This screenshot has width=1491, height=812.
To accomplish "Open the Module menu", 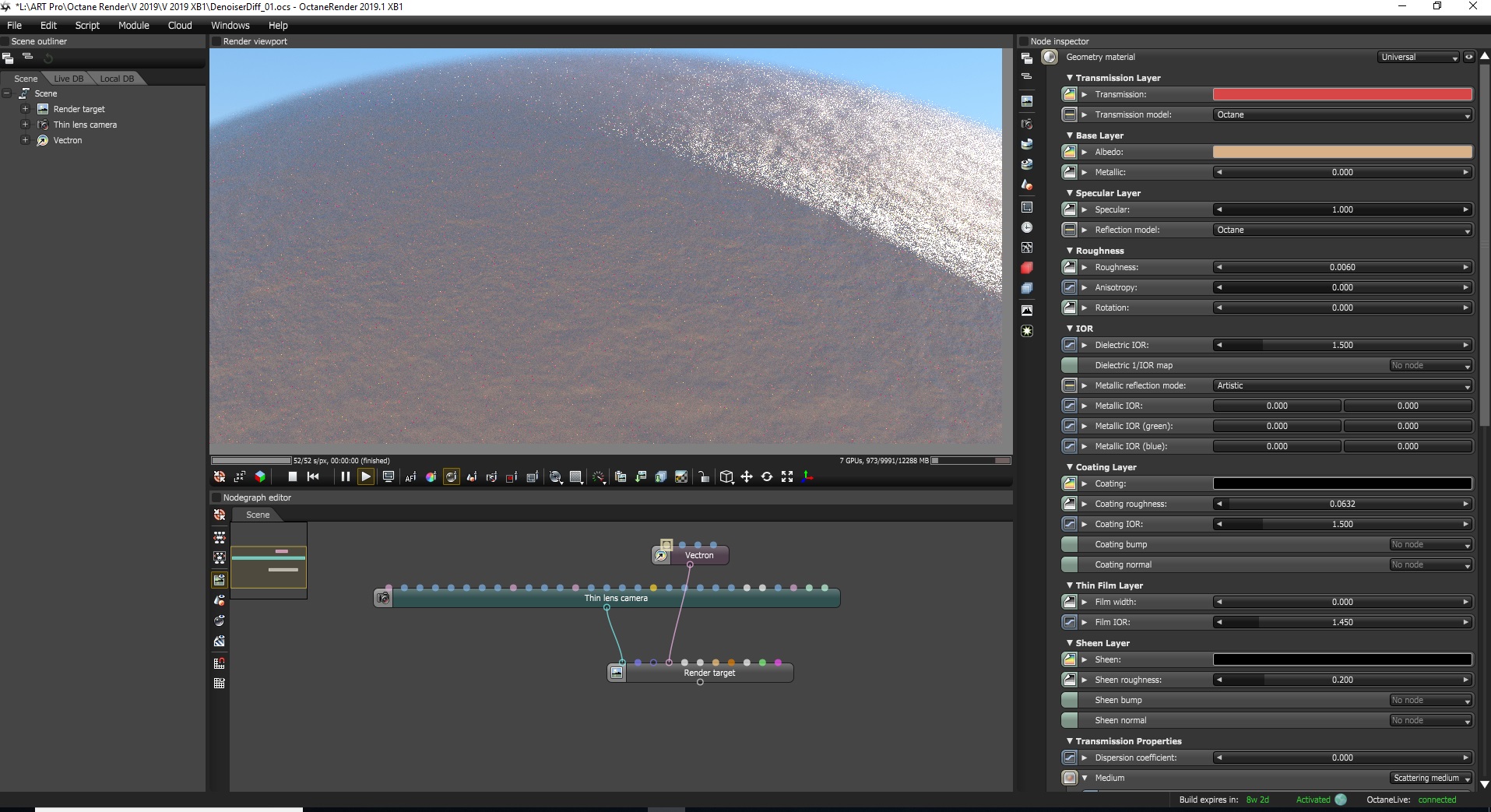I will (133, 25).
